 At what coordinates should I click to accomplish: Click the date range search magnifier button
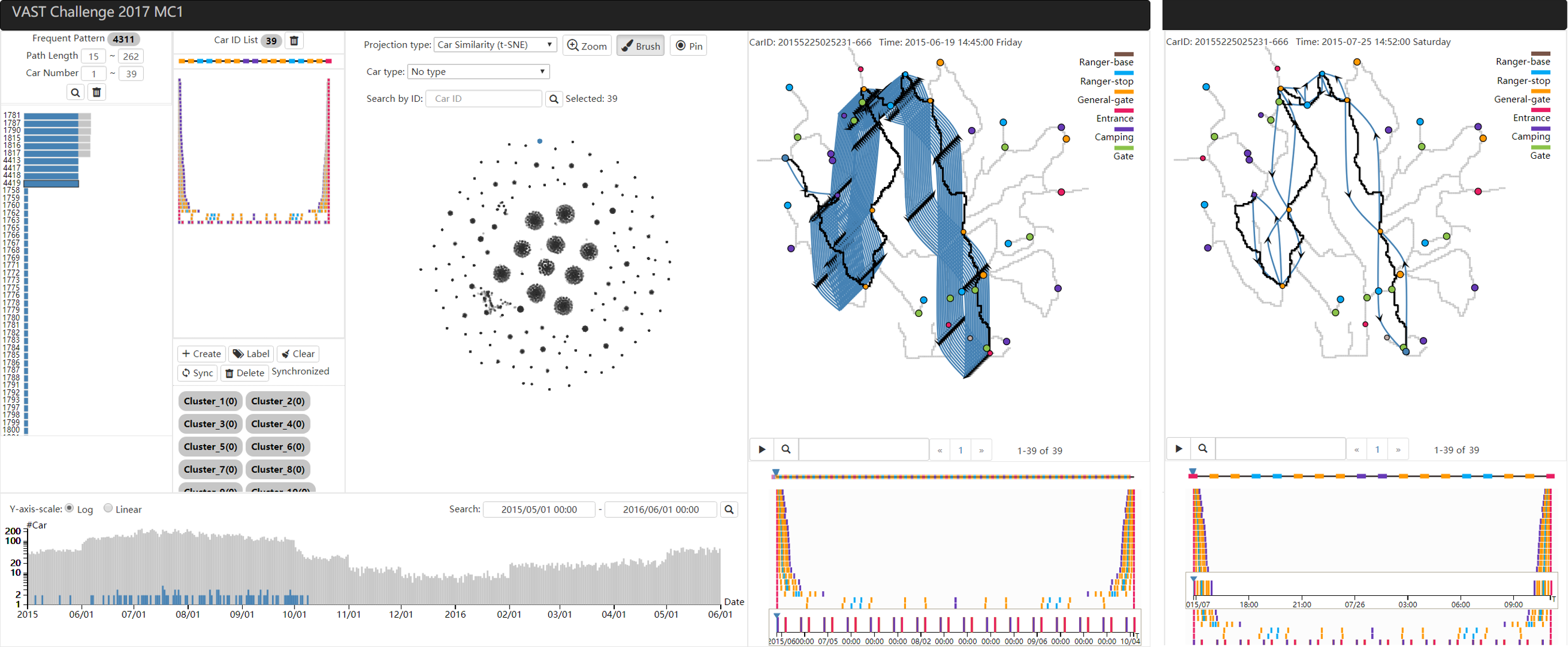(729, 510)
